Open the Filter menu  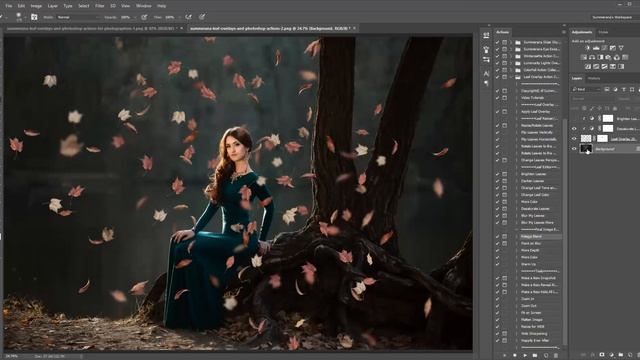(100, 6)
